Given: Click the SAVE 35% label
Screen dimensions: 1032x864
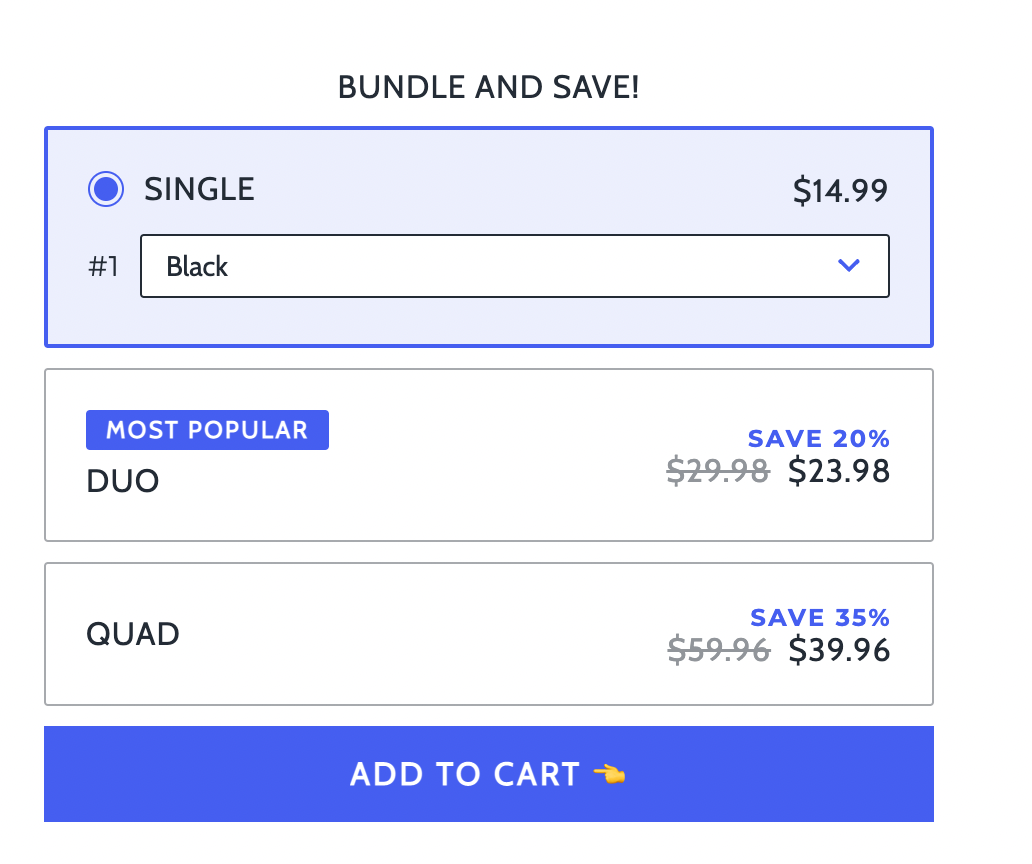Looking at the screenshot, I should [820, 617].
